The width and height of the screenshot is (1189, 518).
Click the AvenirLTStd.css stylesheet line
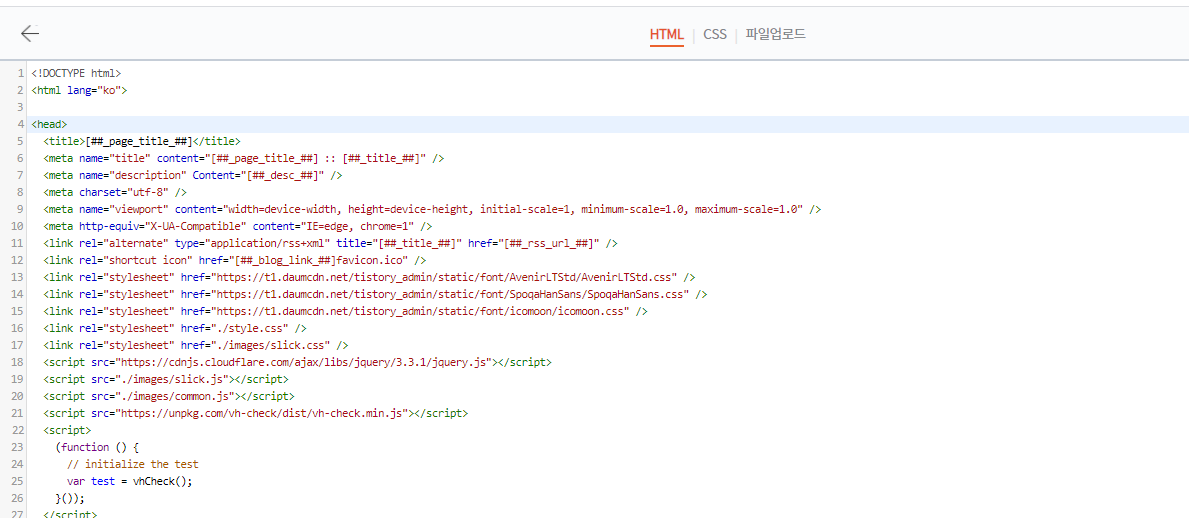click(369, 278)
